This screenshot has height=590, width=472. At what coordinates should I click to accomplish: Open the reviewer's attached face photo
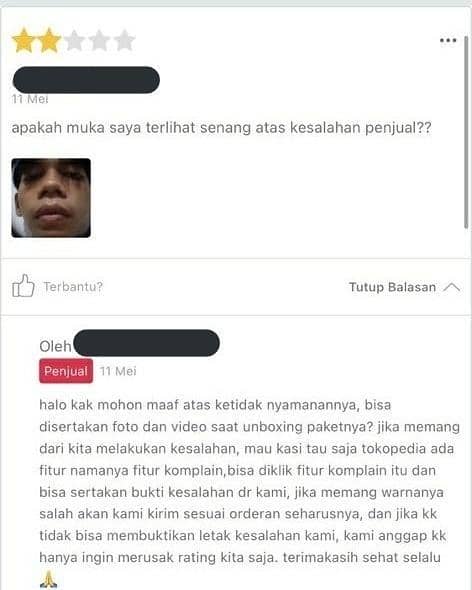point(51,198)
